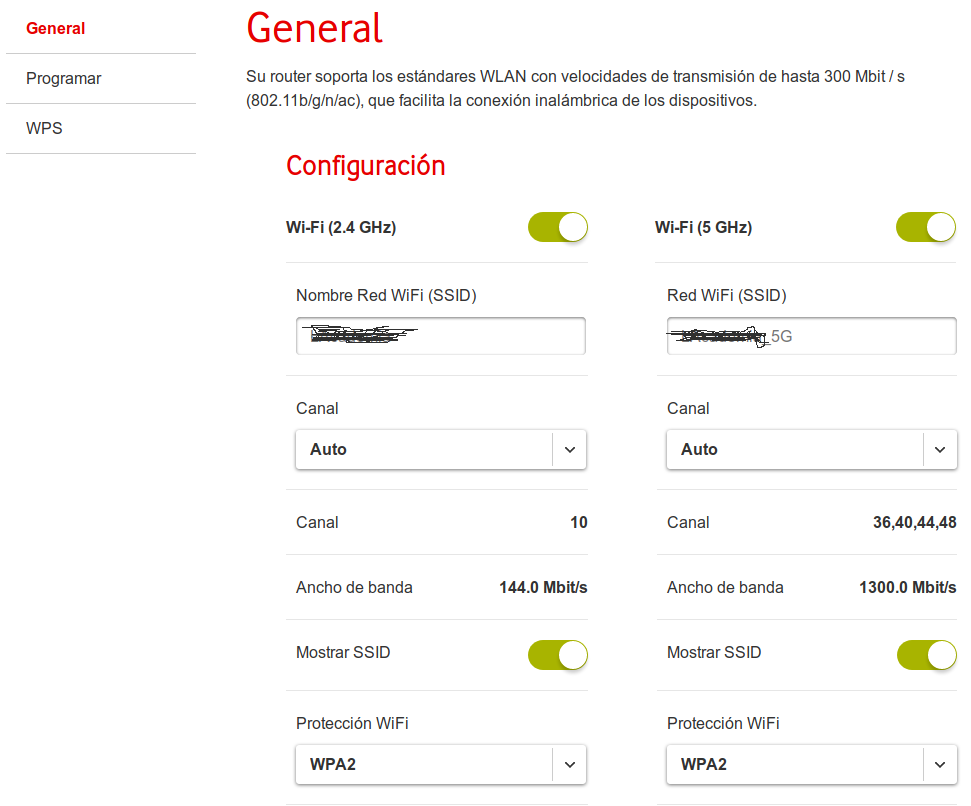Toggle Mostrar SSID for the 5 GHz network
This screenshot has height=806, width=971.
pos(926,655)
